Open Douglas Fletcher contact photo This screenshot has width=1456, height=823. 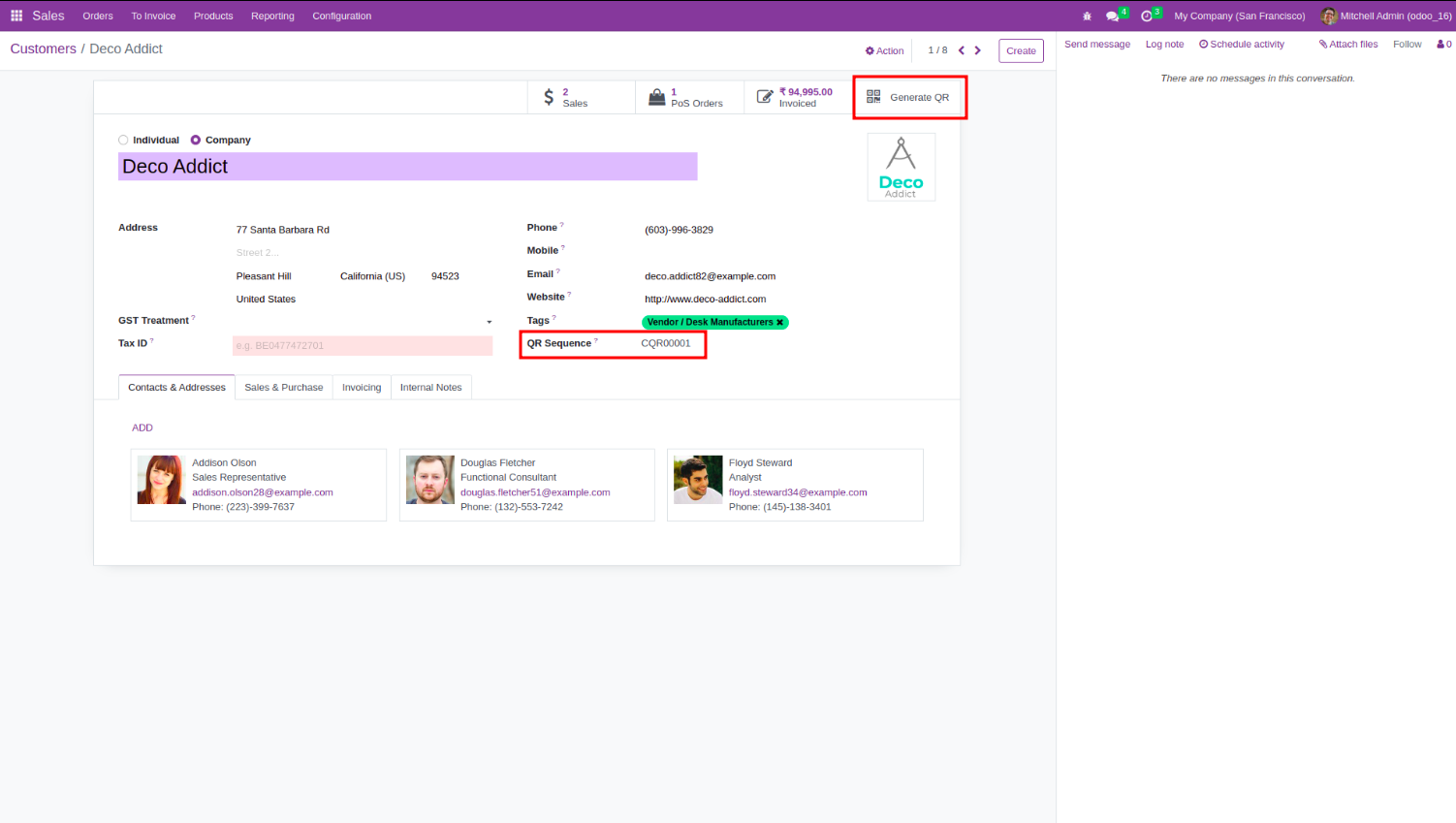coord(429,480)
